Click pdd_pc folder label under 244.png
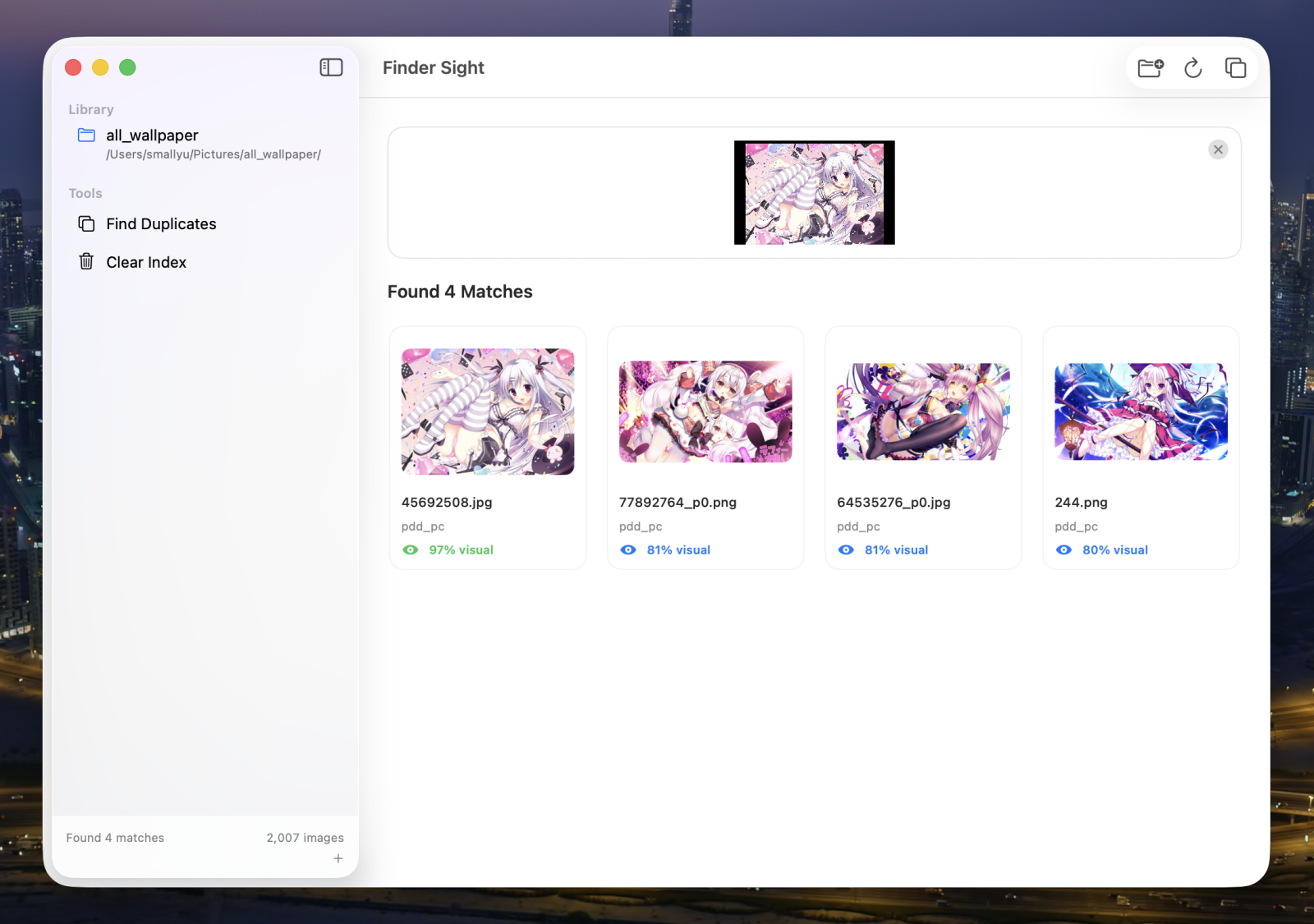1314x924 pixels. tap(1077, 526)
